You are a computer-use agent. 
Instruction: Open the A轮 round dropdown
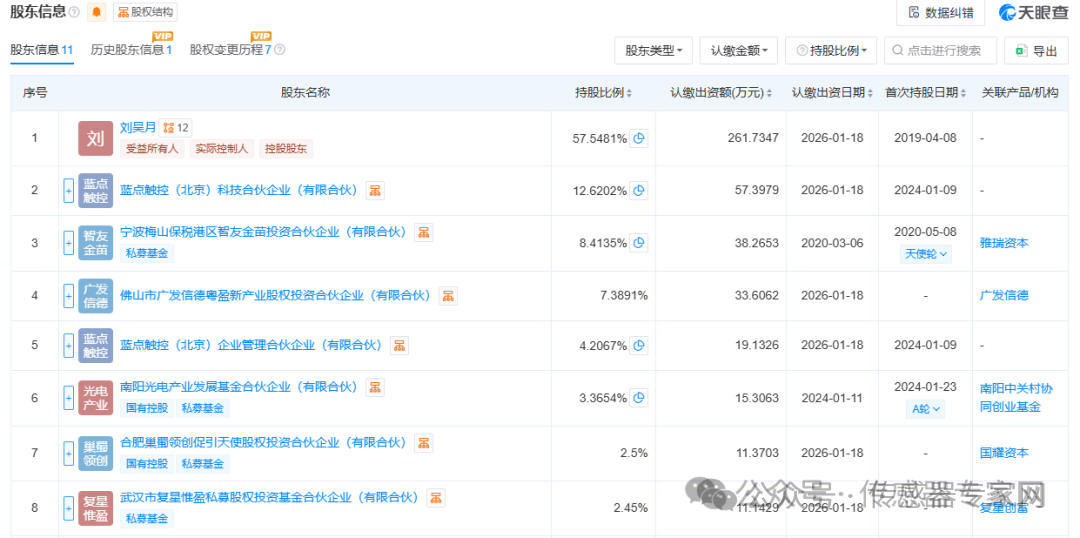pyautogui.click(x=925, y=408)
